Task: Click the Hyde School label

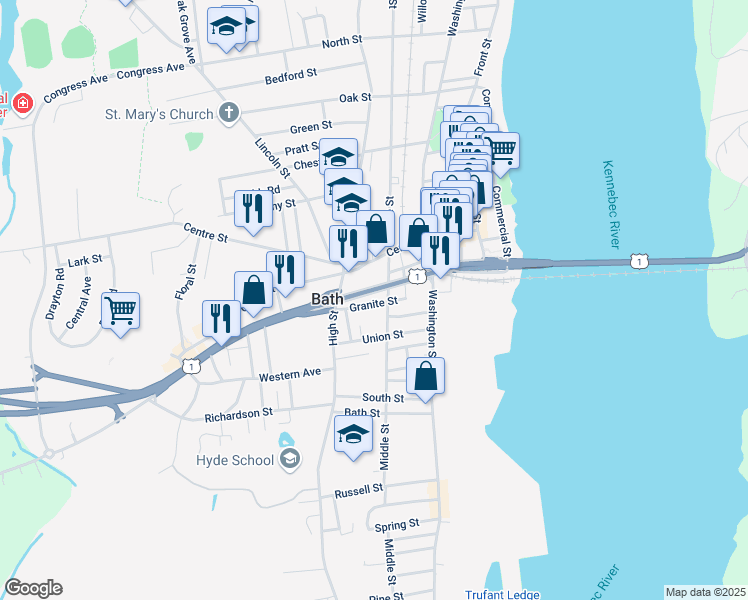Action: pyautogui.click(x=235, y=460)
